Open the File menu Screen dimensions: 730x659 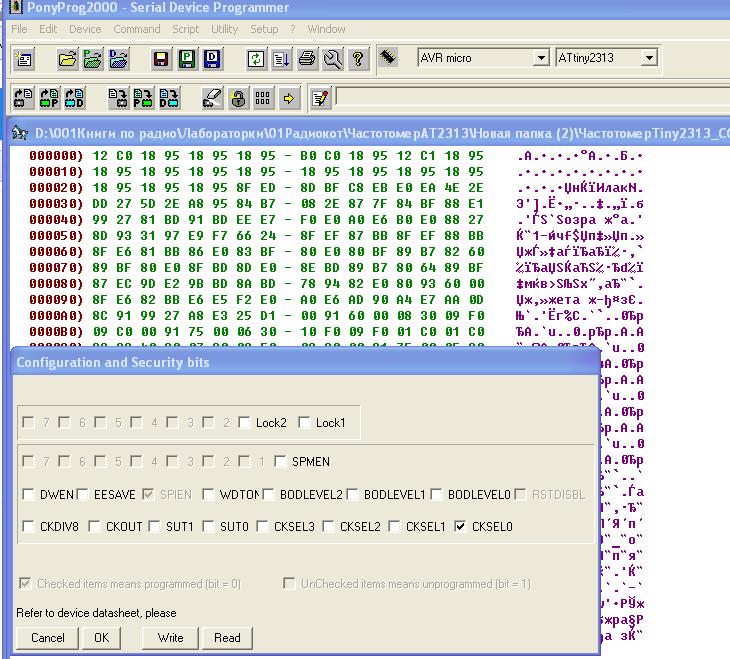tap(19, 29)
